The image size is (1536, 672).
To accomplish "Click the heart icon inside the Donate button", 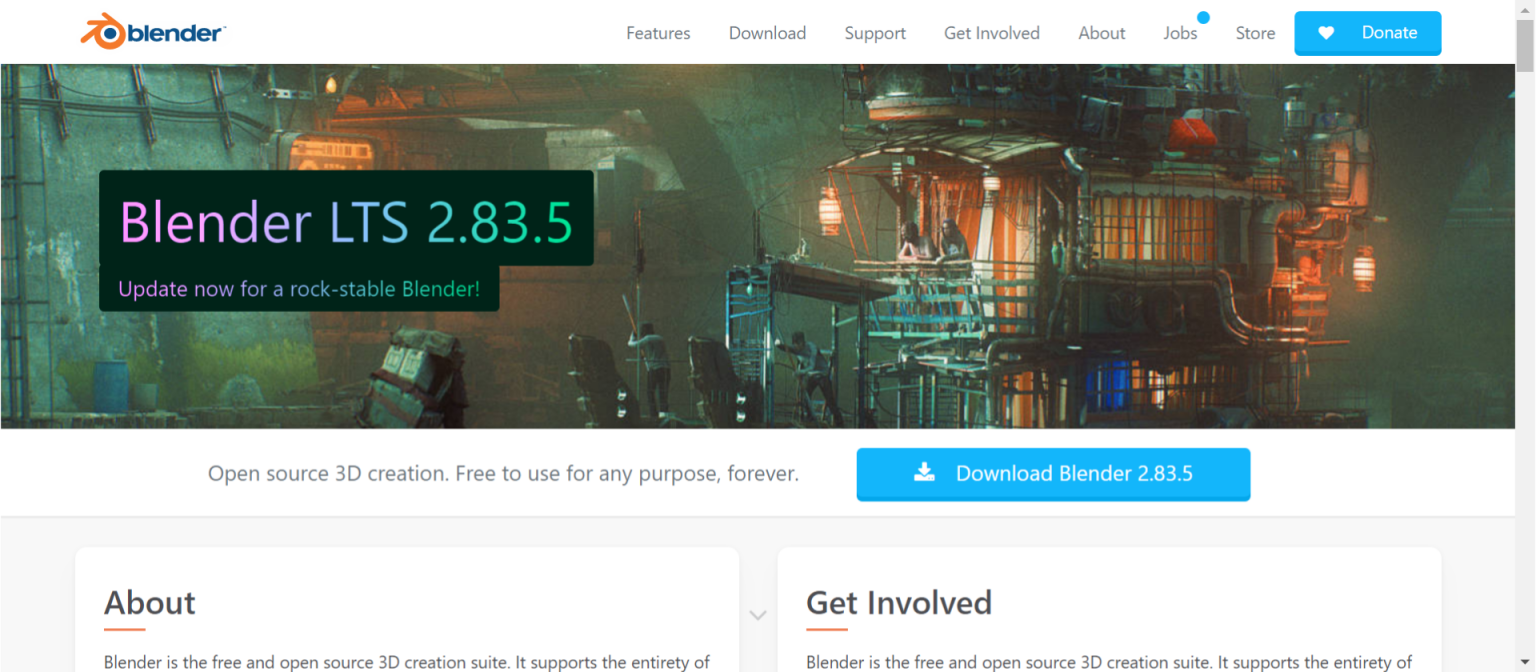I will click(x=1327, y=33).
